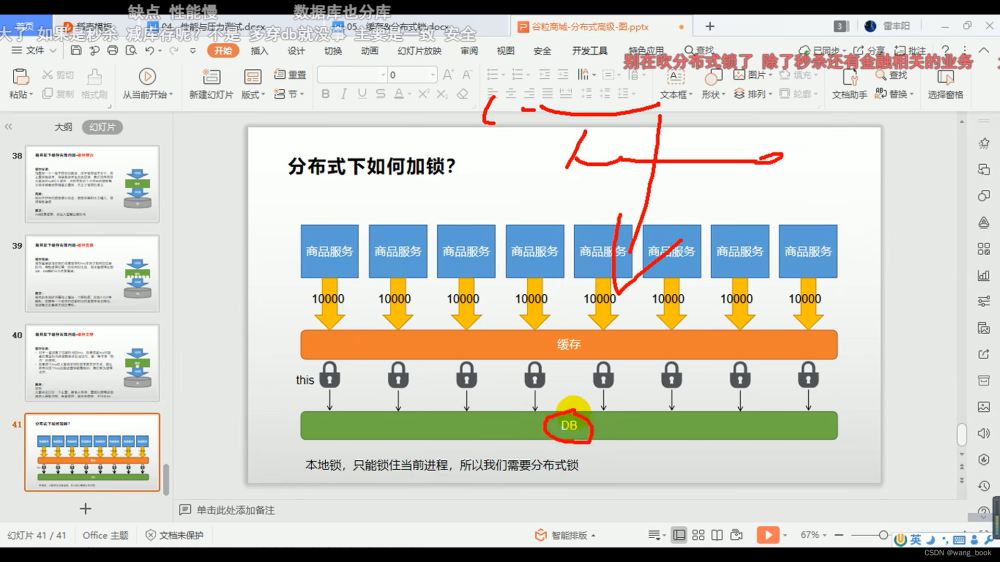This screenshot has height=562, width=1000.
Task: Switch to the Animation (动画) tab
Action: click(369, 50)
